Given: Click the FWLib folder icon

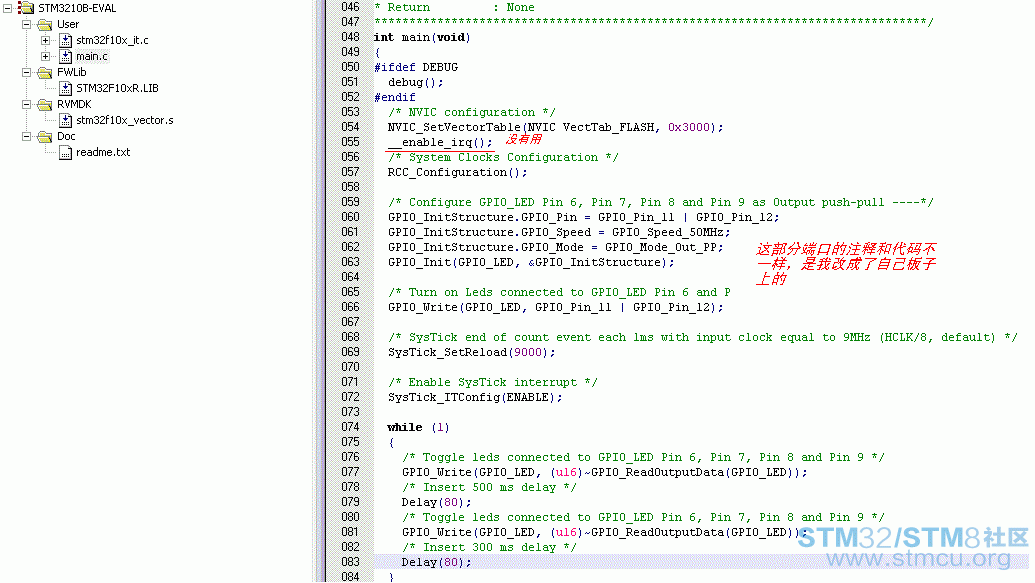Looking at the screenshot, I should (x=45, y=73).
